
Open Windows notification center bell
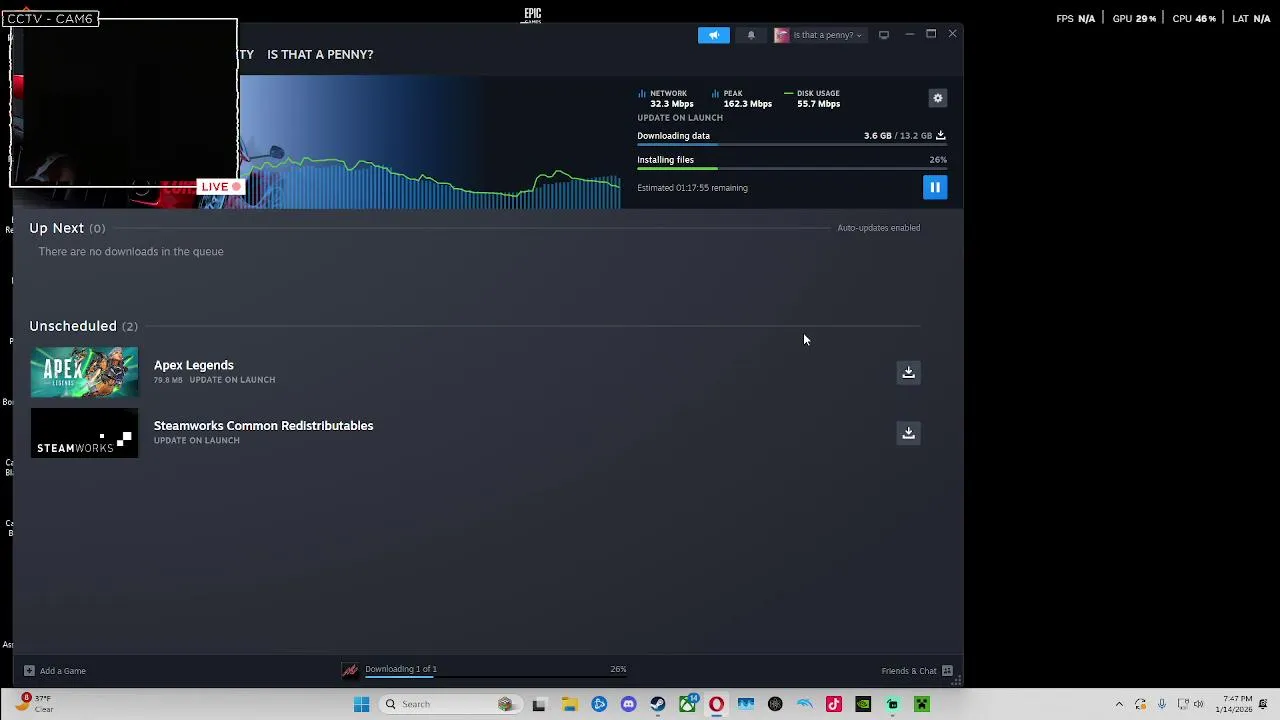[x=1264, y=704]
